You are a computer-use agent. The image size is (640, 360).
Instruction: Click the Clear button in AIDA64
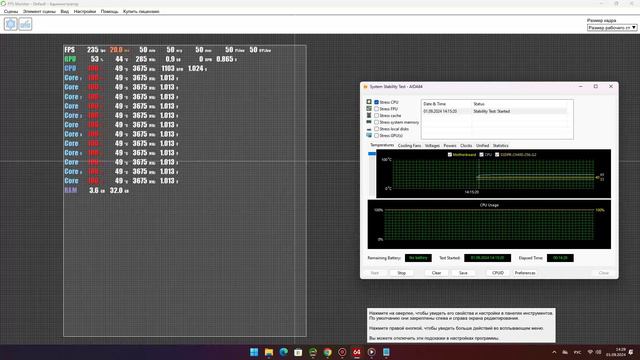pos(436,273)
